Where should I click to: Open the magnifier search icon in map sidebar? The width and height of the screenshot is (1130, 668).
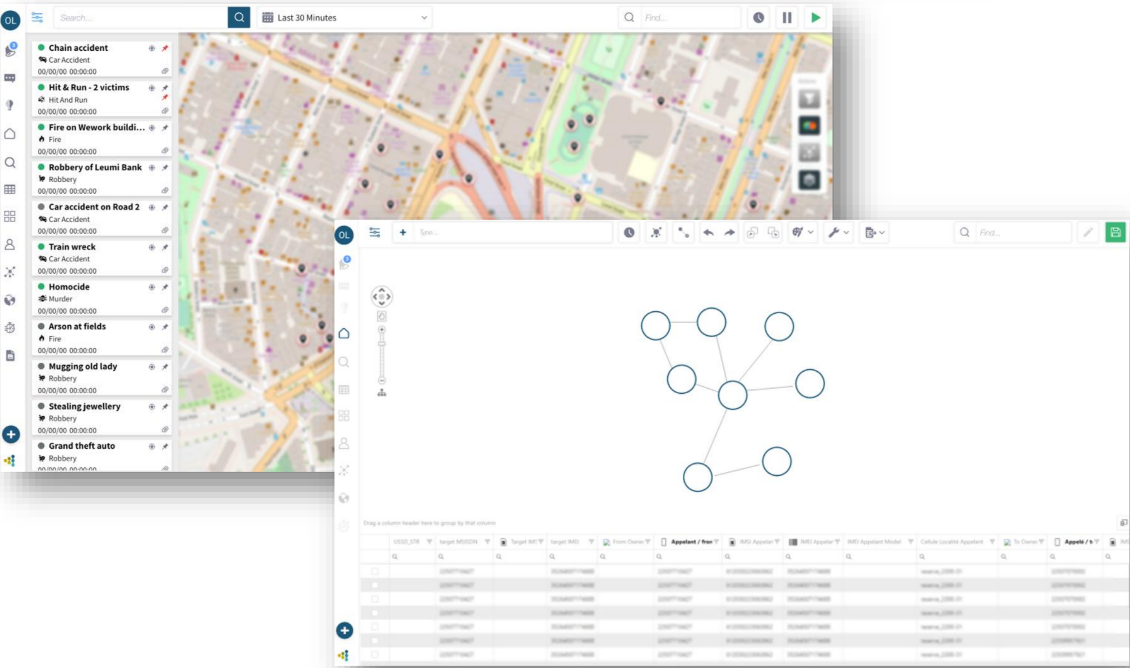pos(10,163)
